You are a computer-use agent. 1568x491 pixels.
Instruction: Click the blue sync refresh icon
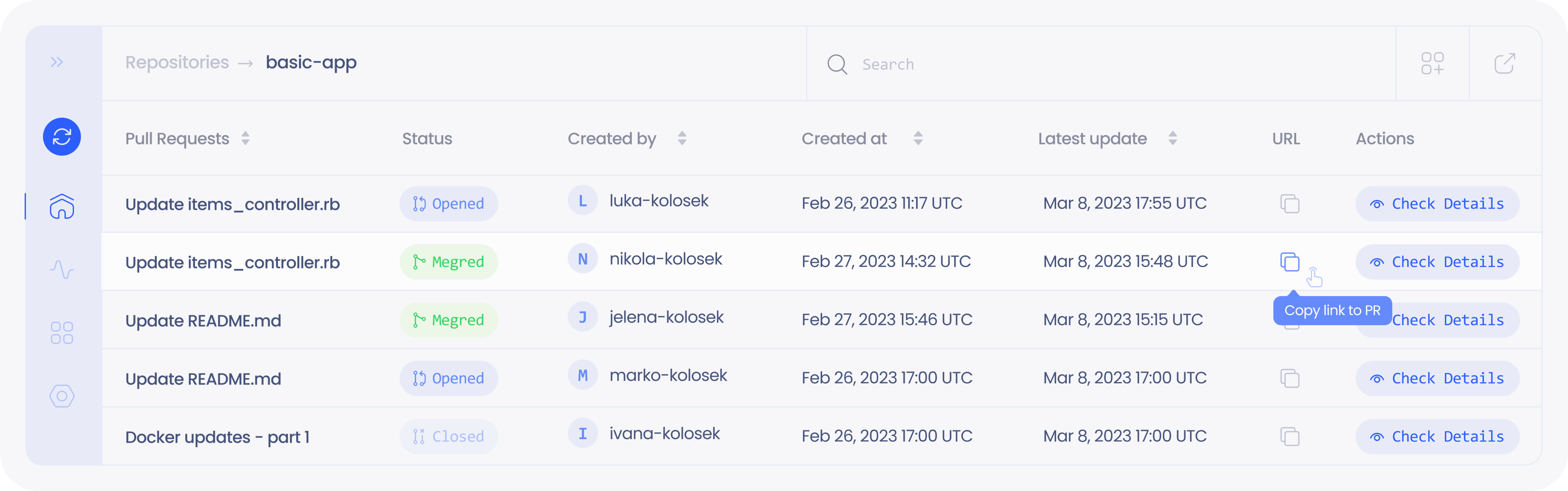pos(62,136)
